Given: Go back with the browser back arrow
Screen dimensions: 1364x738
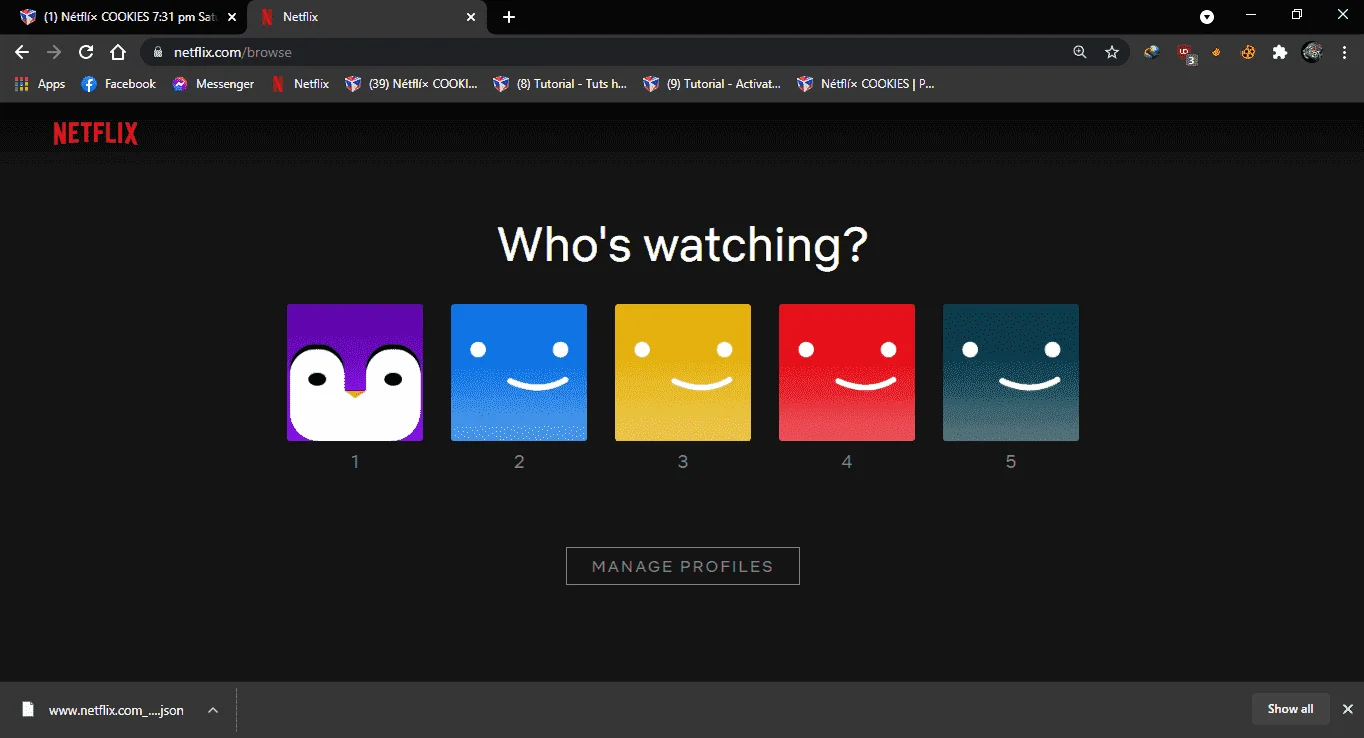Looking at the screenshot, I should pos(22,52).
